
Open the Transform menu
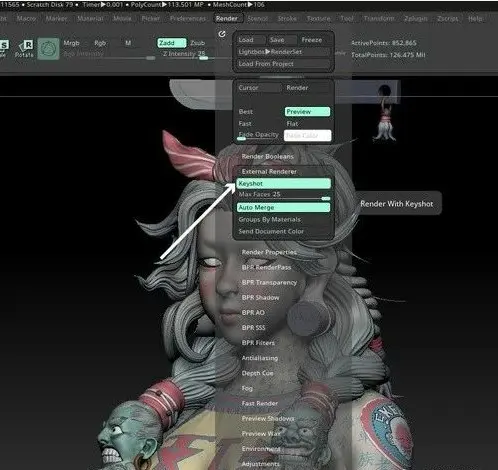click(x=379, y=19)
